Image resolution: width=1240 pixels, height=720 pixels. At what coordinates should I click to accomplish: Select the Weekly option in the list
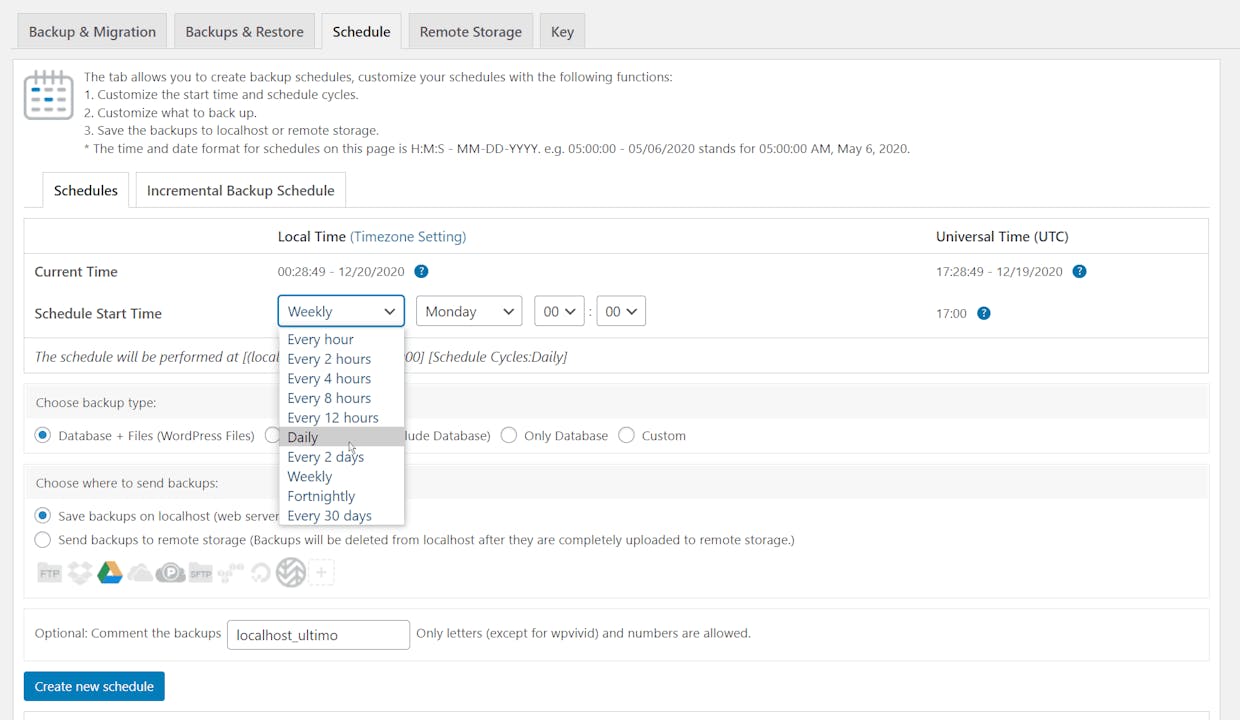341,476
